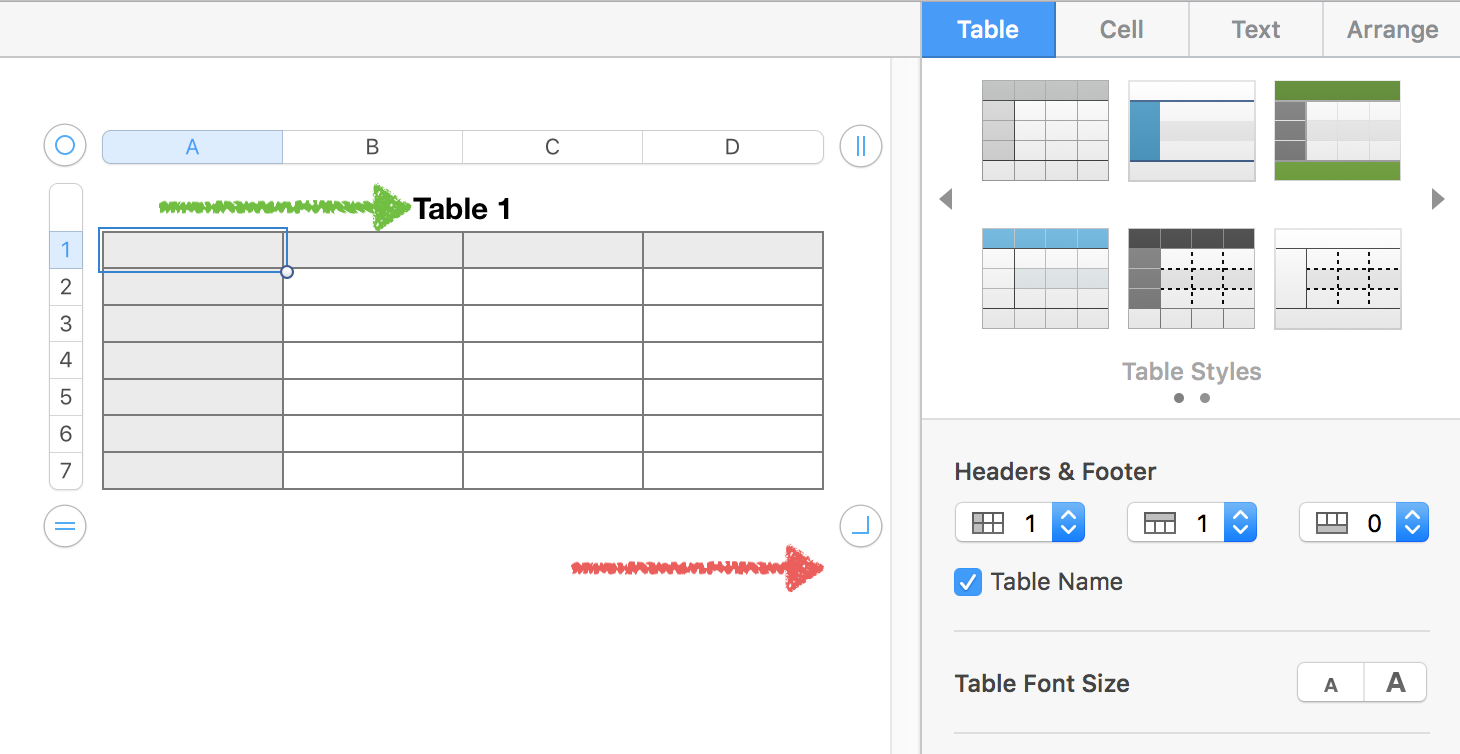Apply the green header table style
This screenshot has height=754, width=1460.
(1337, 131)
